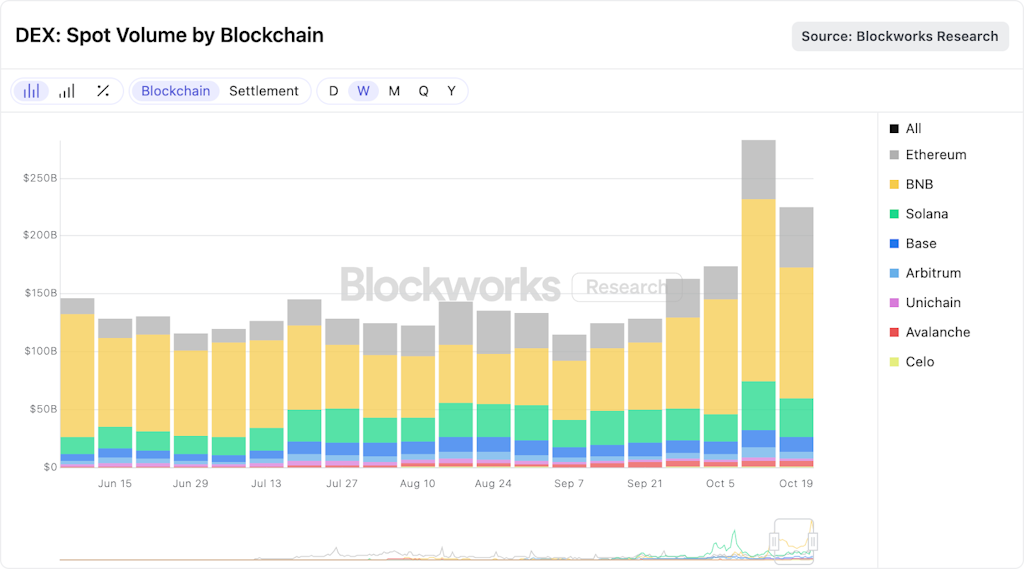Click the green Solana legend square

(x=894, y=214)
